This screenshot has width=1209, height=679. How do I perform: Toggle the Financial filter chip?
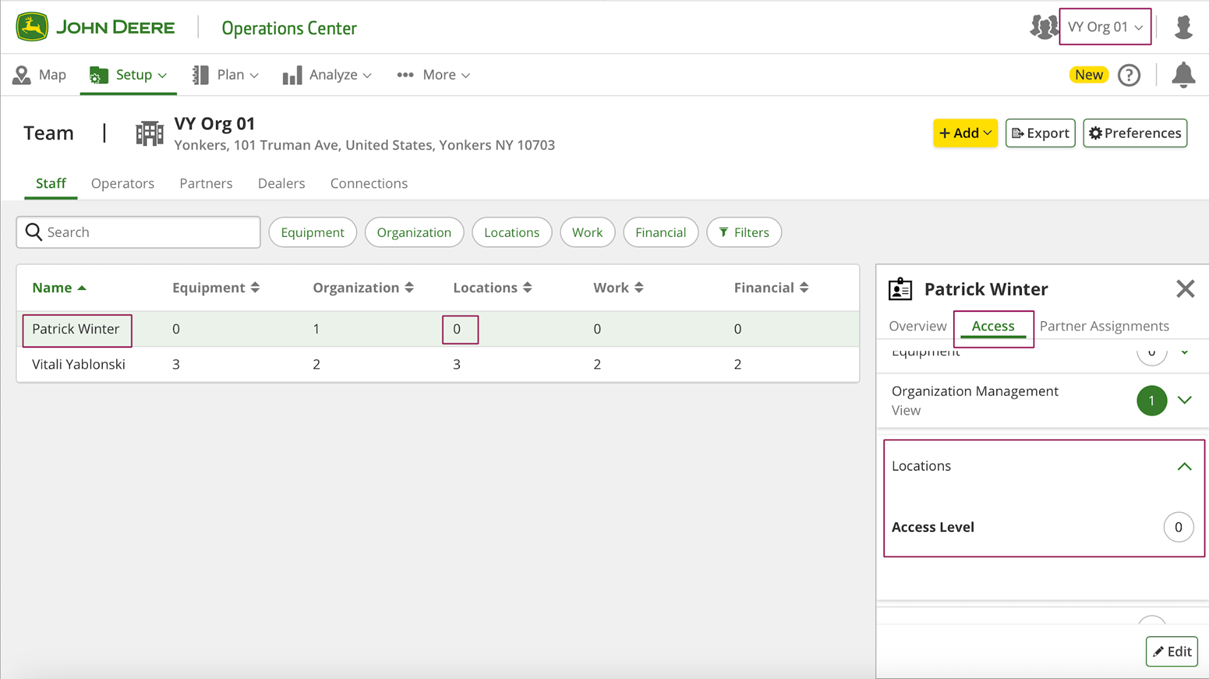click(x=660, y=232)
